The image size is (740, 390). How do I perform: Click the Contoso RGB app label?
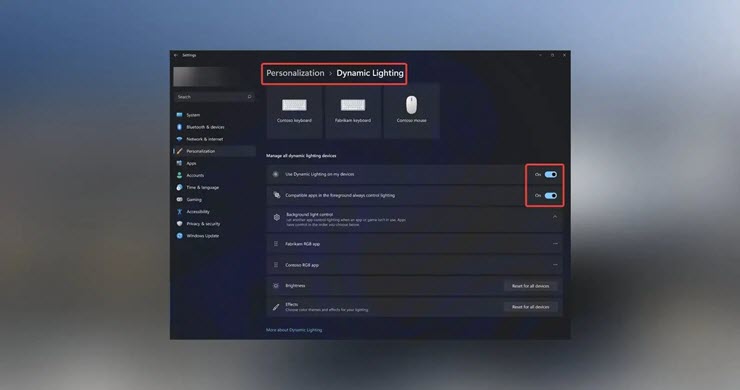point(302,265)
